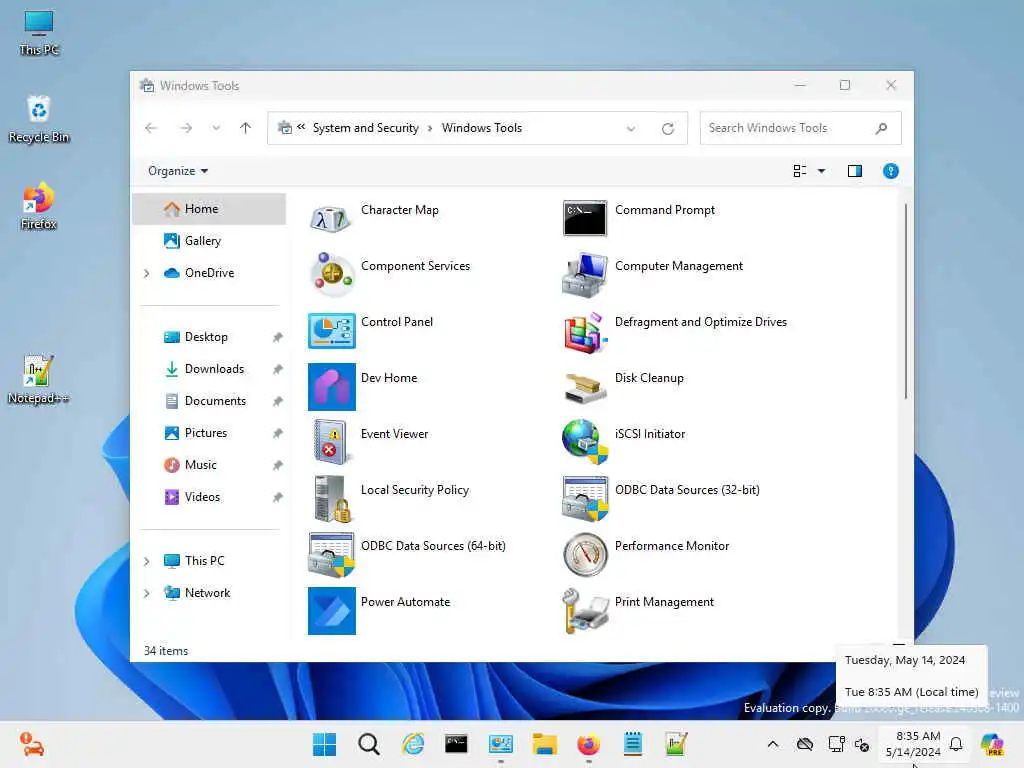Open the Computer Management icon
Image resolution: width=1024 pixels, height=768 pixels.
(584, 274)
